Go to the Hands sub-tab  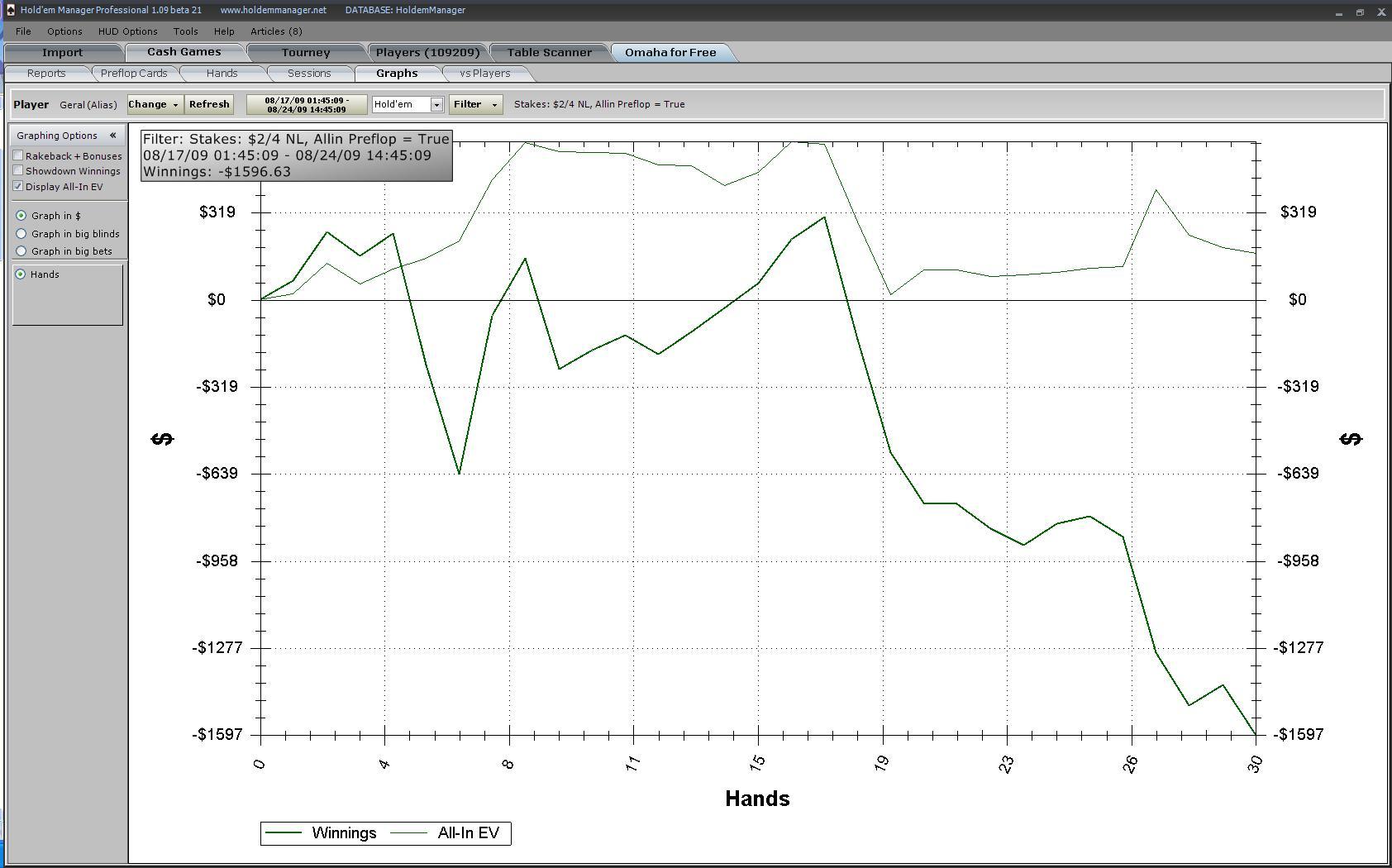(222, 74)
